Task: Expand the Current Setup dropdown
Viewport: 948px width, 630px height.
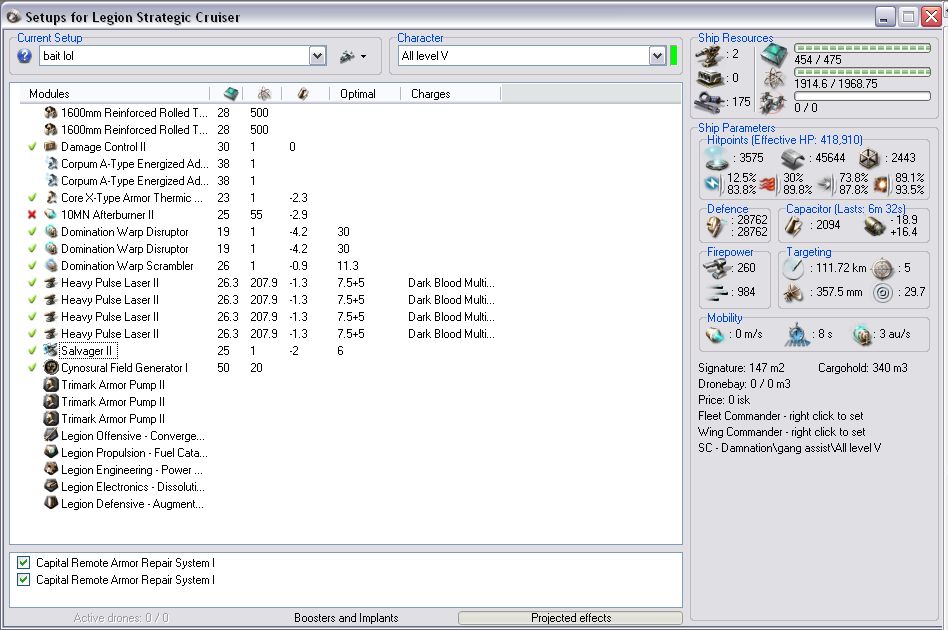Action: click(317, 56)
